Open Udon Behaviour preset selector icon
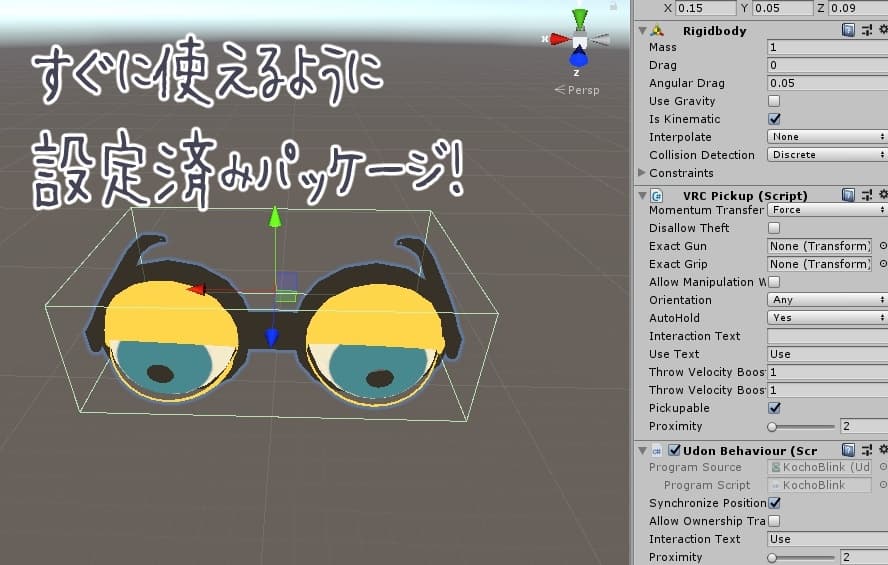This screenshot has height=565, width=888. tap(866, 450)
